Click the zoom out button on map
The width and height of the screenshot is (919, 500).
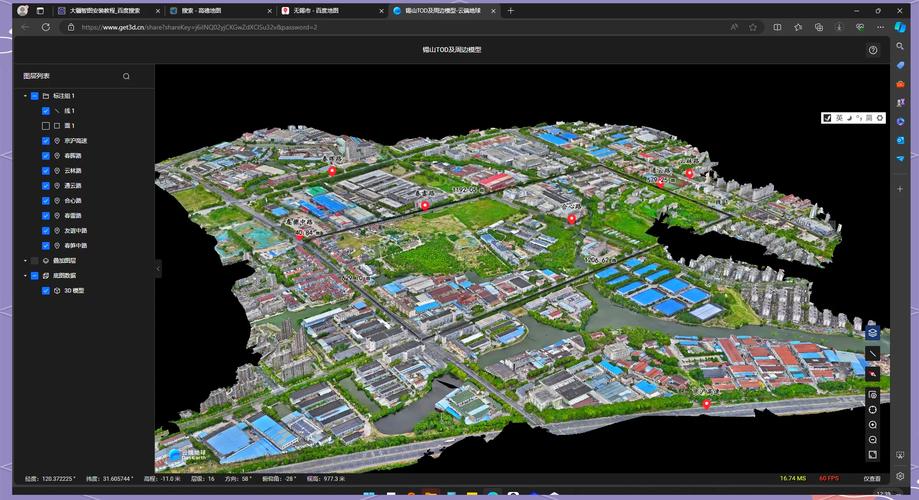pyautogui.click(x=872, y=440)
